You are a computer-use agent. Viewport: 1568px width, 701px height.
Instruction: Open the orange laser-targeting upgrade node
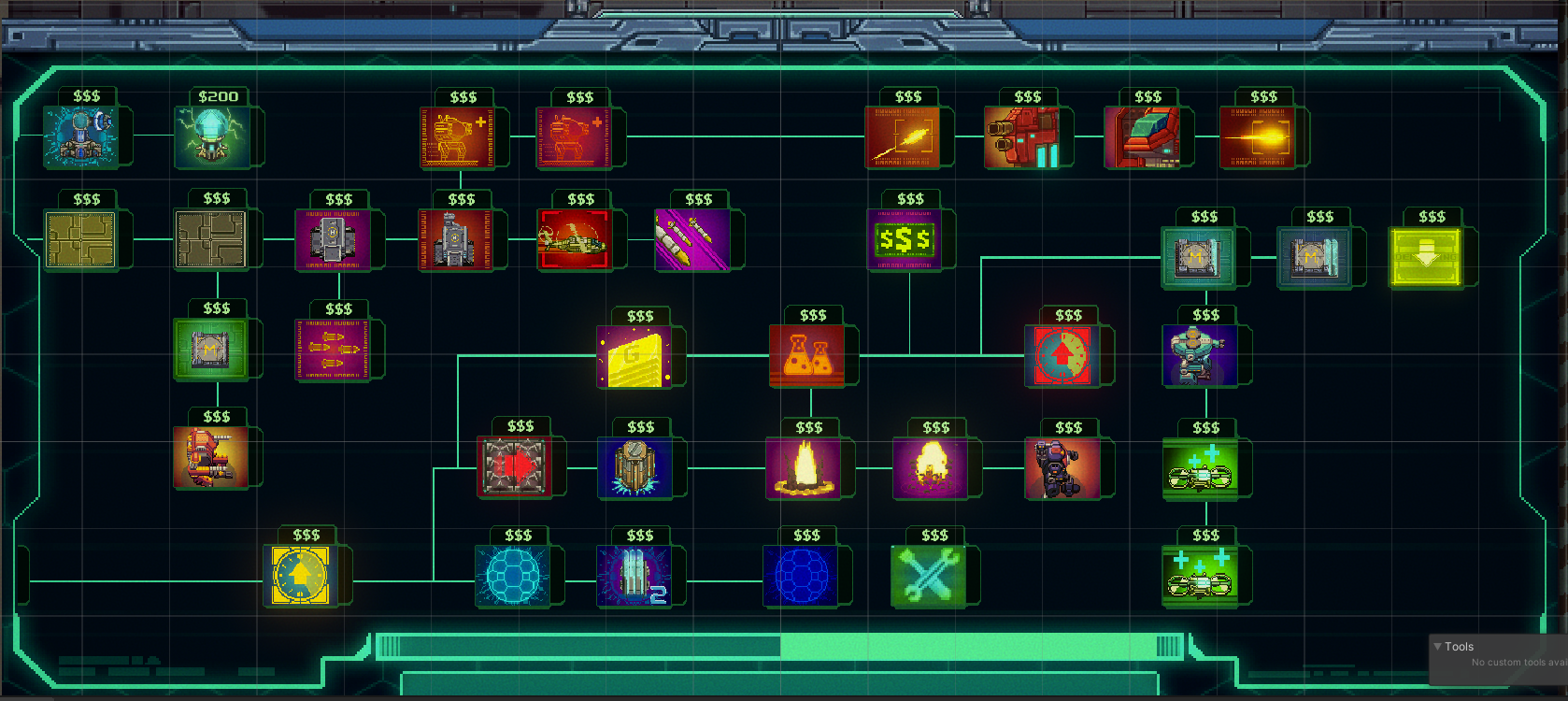[x=903, y=136]
